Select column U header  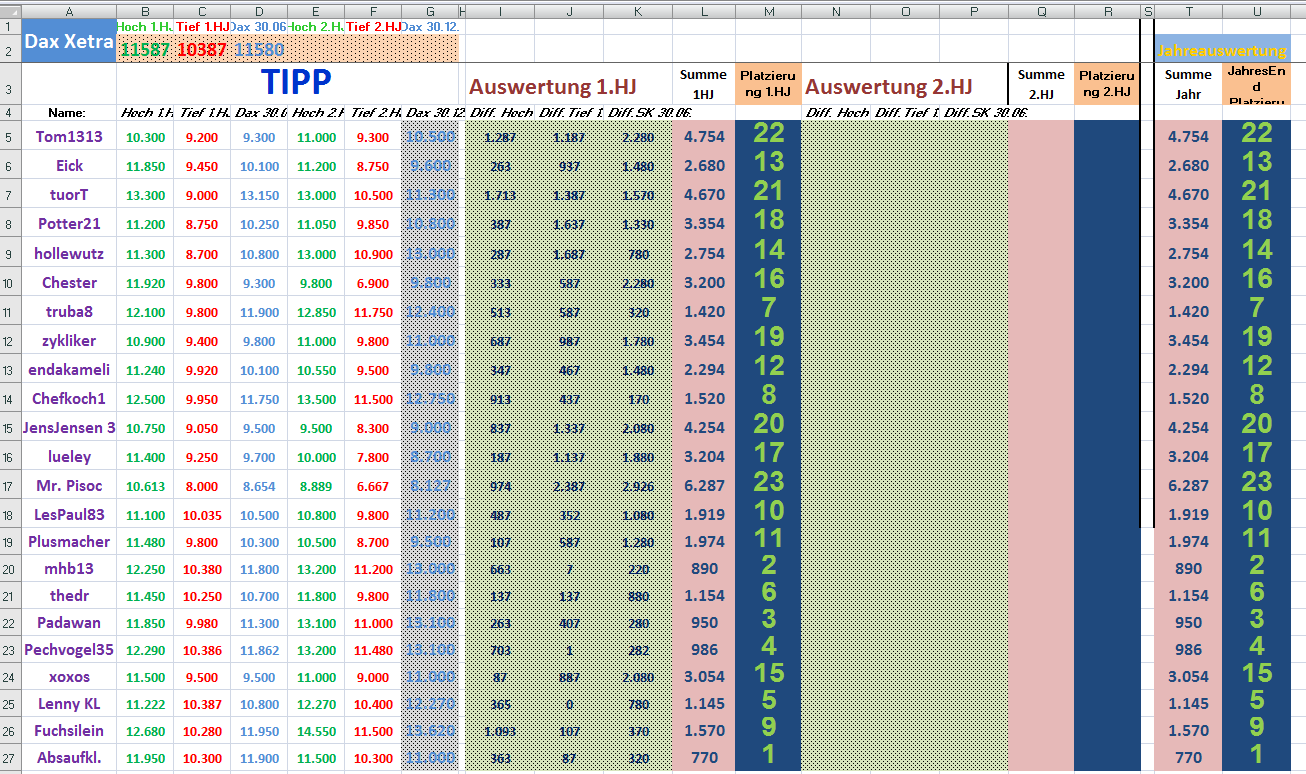(1256, 10)
